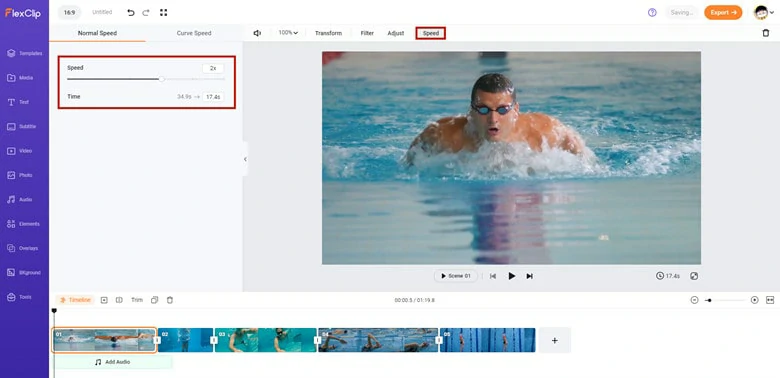Open the Tools sidebar panel
Screen dimensions: 780x378
click(19, 297)
